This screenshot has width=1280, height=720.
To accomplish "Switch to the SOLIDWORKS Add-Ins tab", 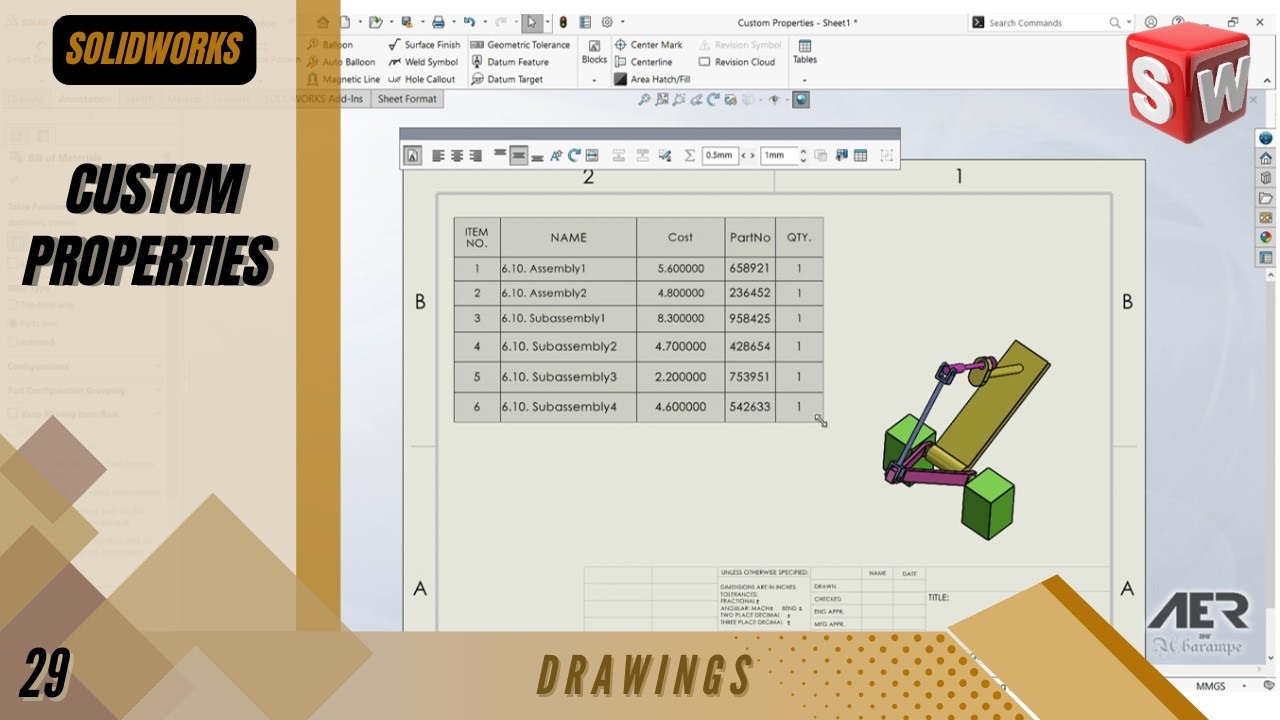I will [313, 99].
